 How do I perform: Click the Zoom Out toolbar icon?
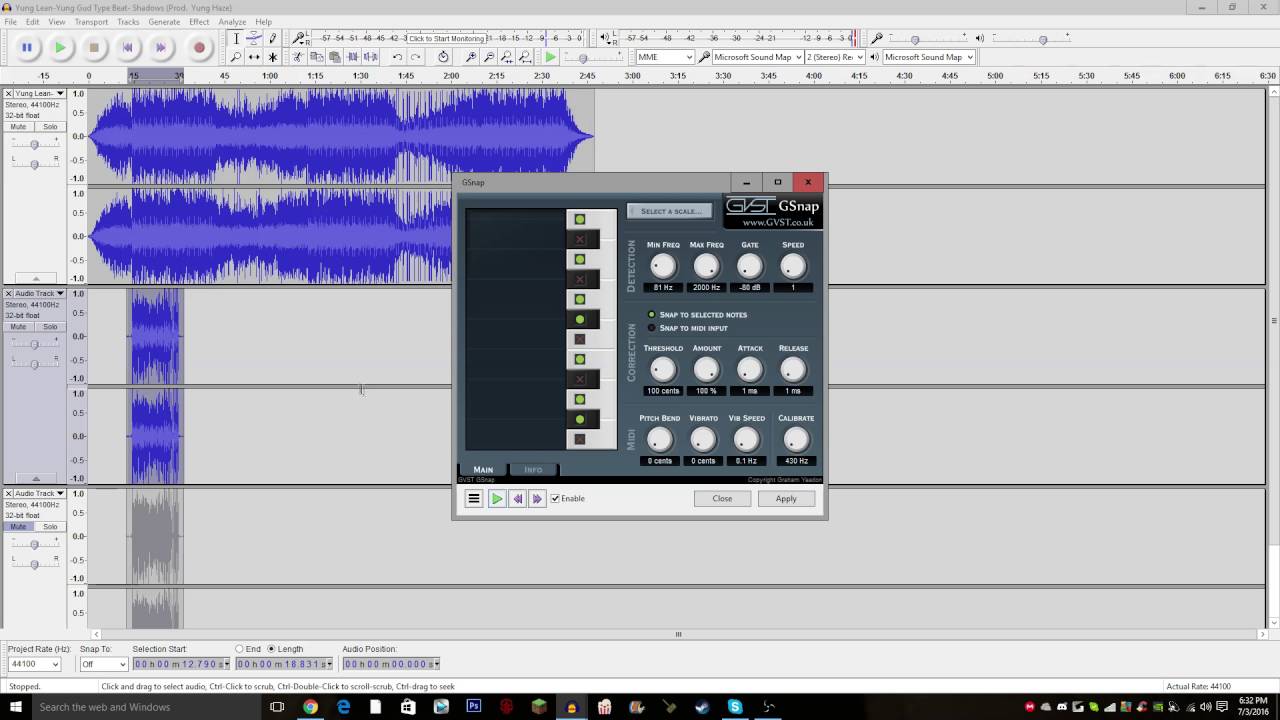coord(489,57)
